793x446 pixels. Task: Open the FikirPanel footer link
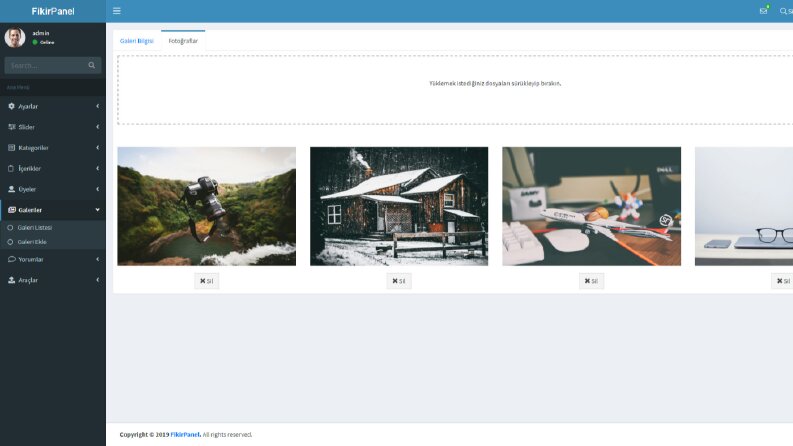point(185,434)
